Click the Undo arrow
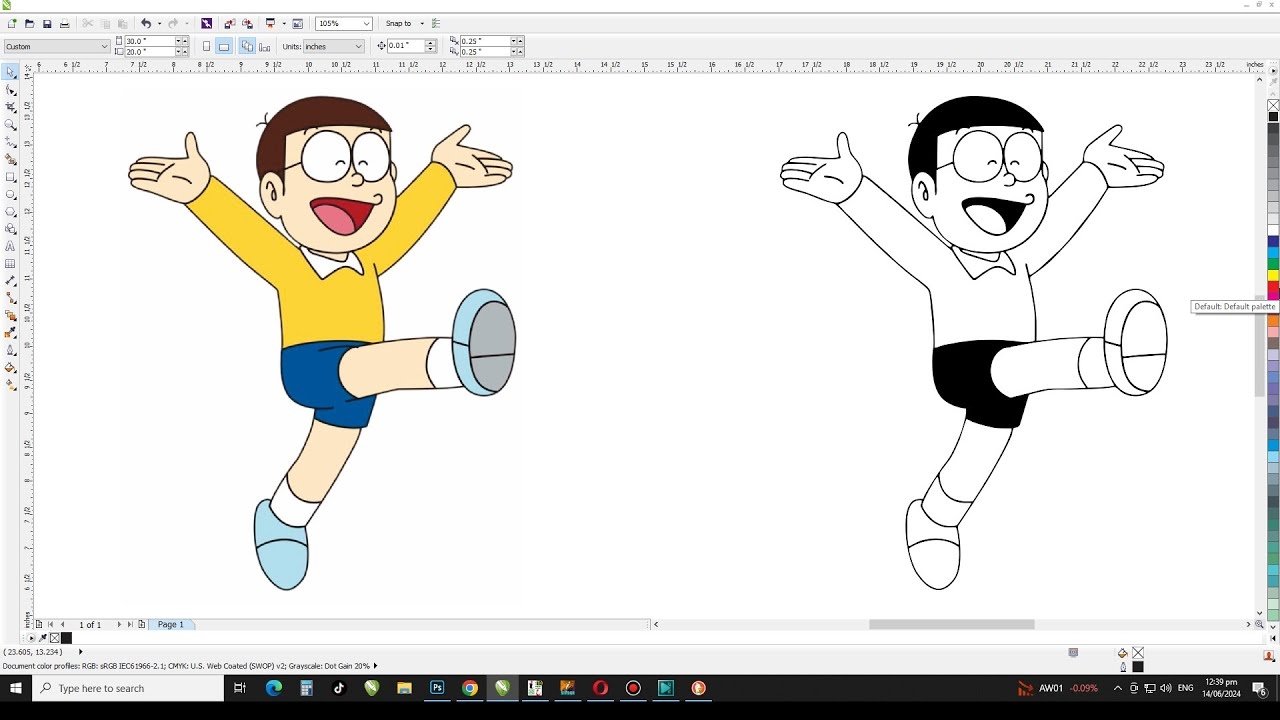Screen dimensions: 1280x720 146,23
